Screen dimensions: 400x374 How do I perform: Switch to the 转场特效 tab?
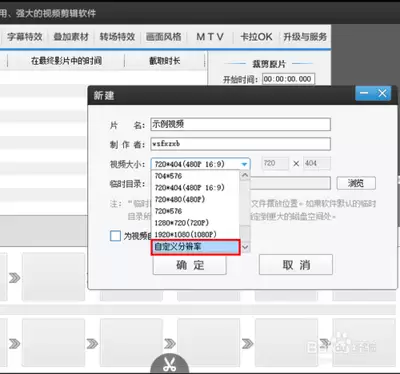(x=117, y=37)
